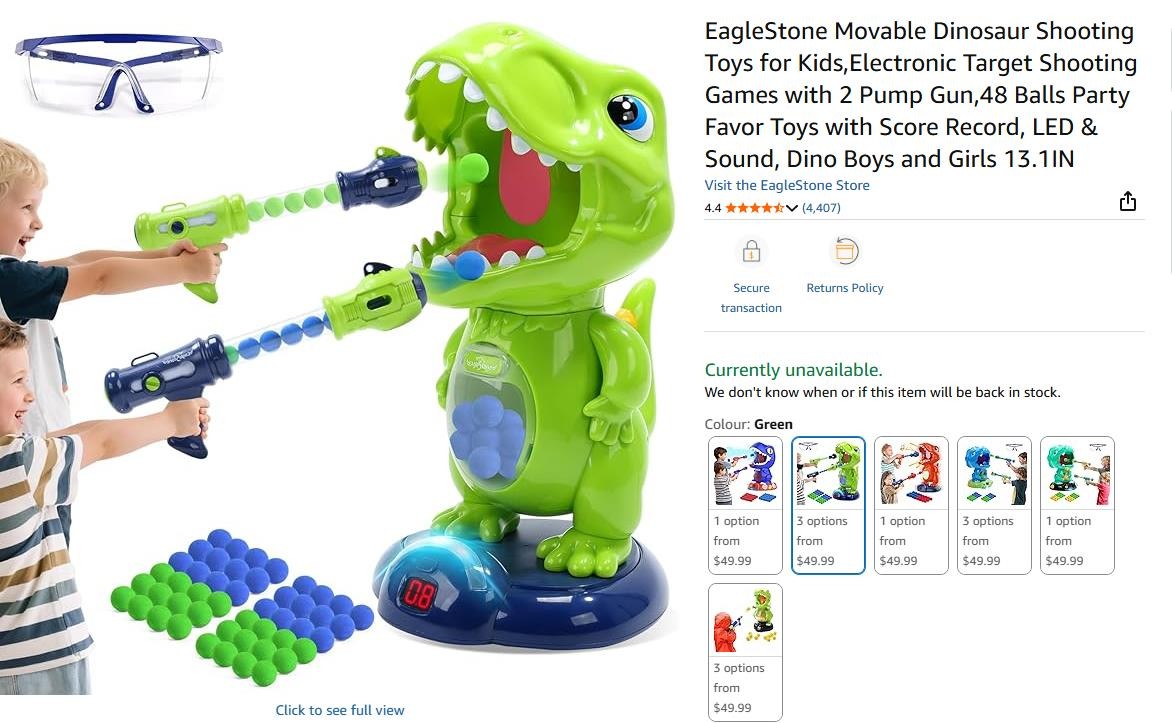Select the green dinosaur colour swatch
The width and height of the screenshot is (1172, 723).
pyautogui.click(x=828, y=505)
